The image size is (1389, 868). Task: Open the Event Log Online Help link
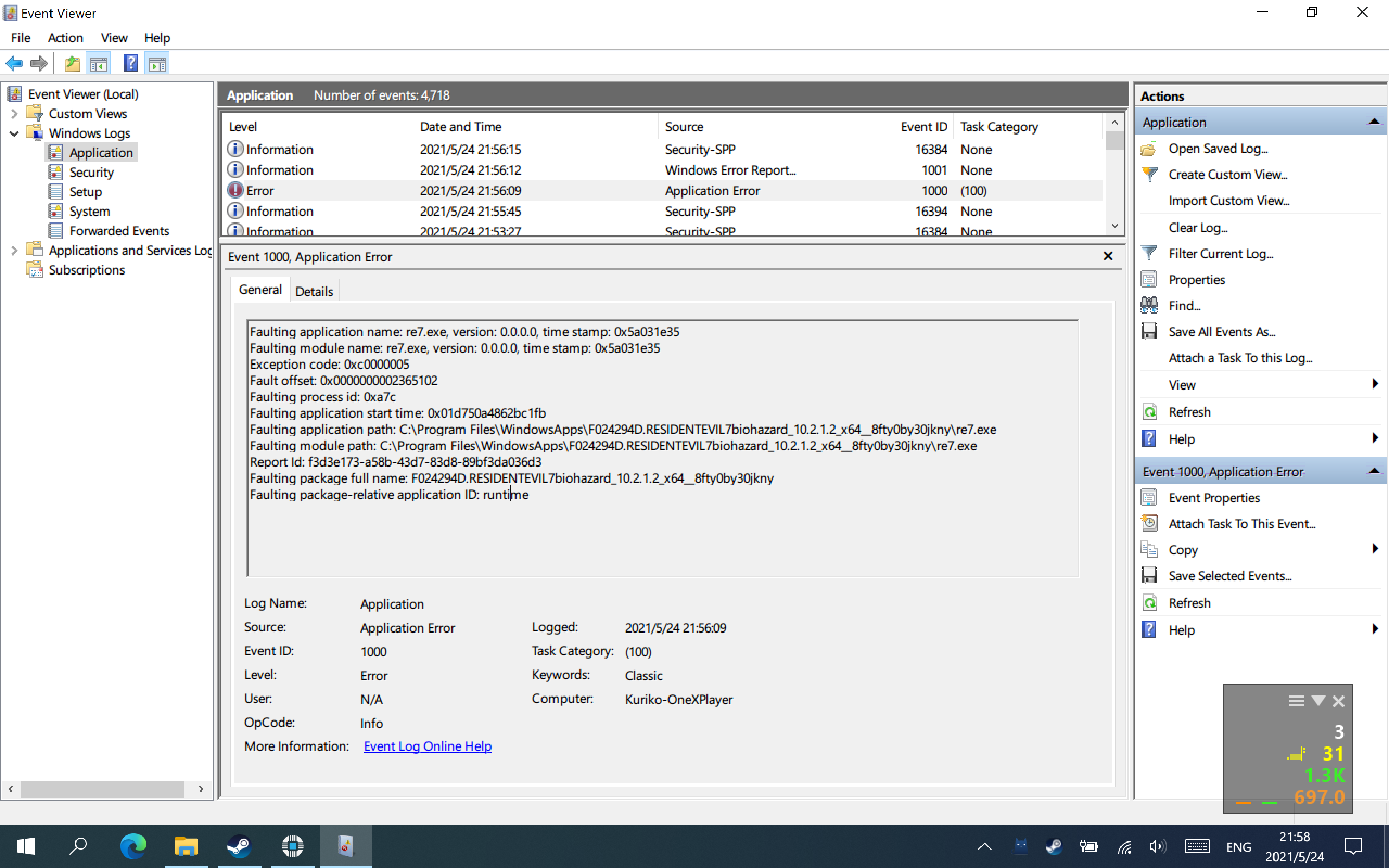click(x=427, y=746)
